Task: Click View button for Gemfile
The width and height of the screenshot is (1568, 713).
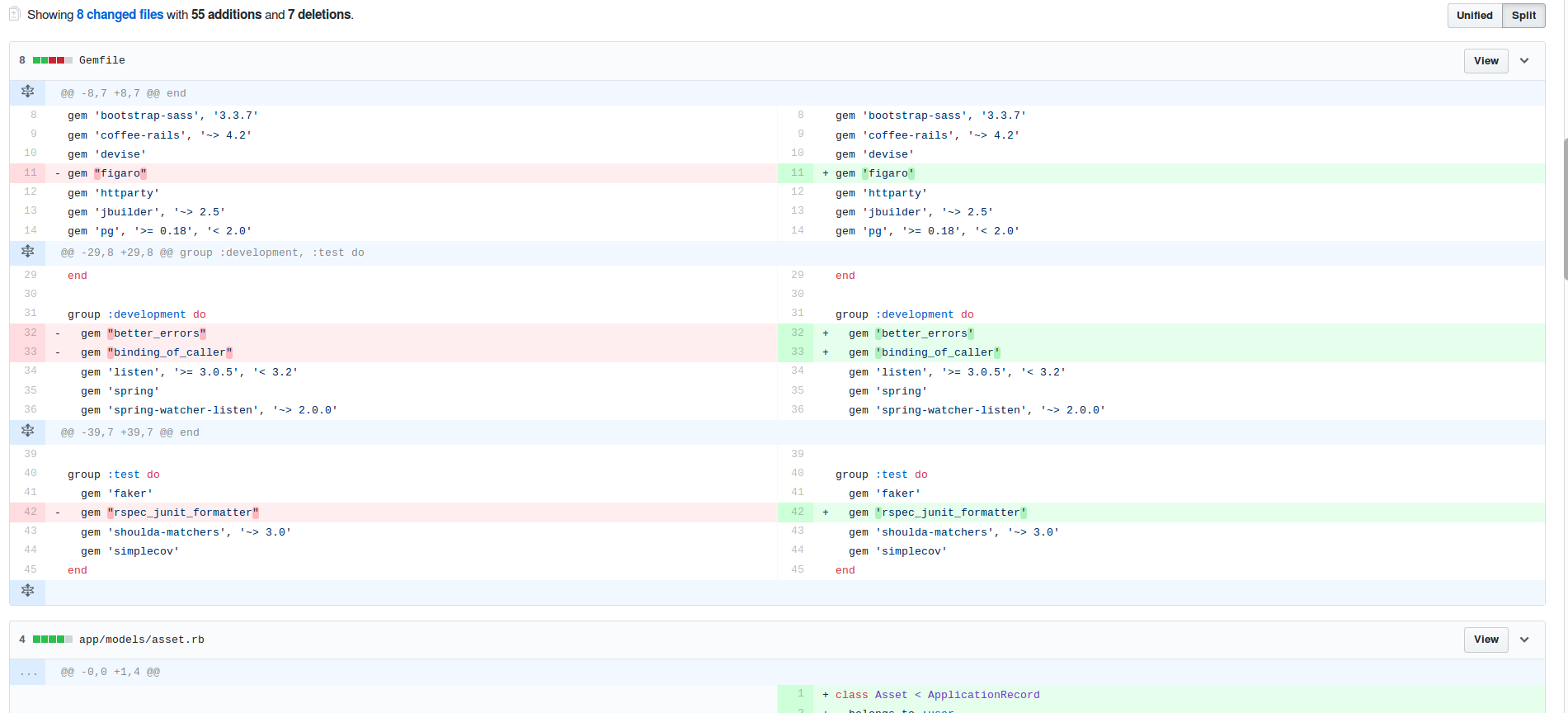Action: [1486, 61]
